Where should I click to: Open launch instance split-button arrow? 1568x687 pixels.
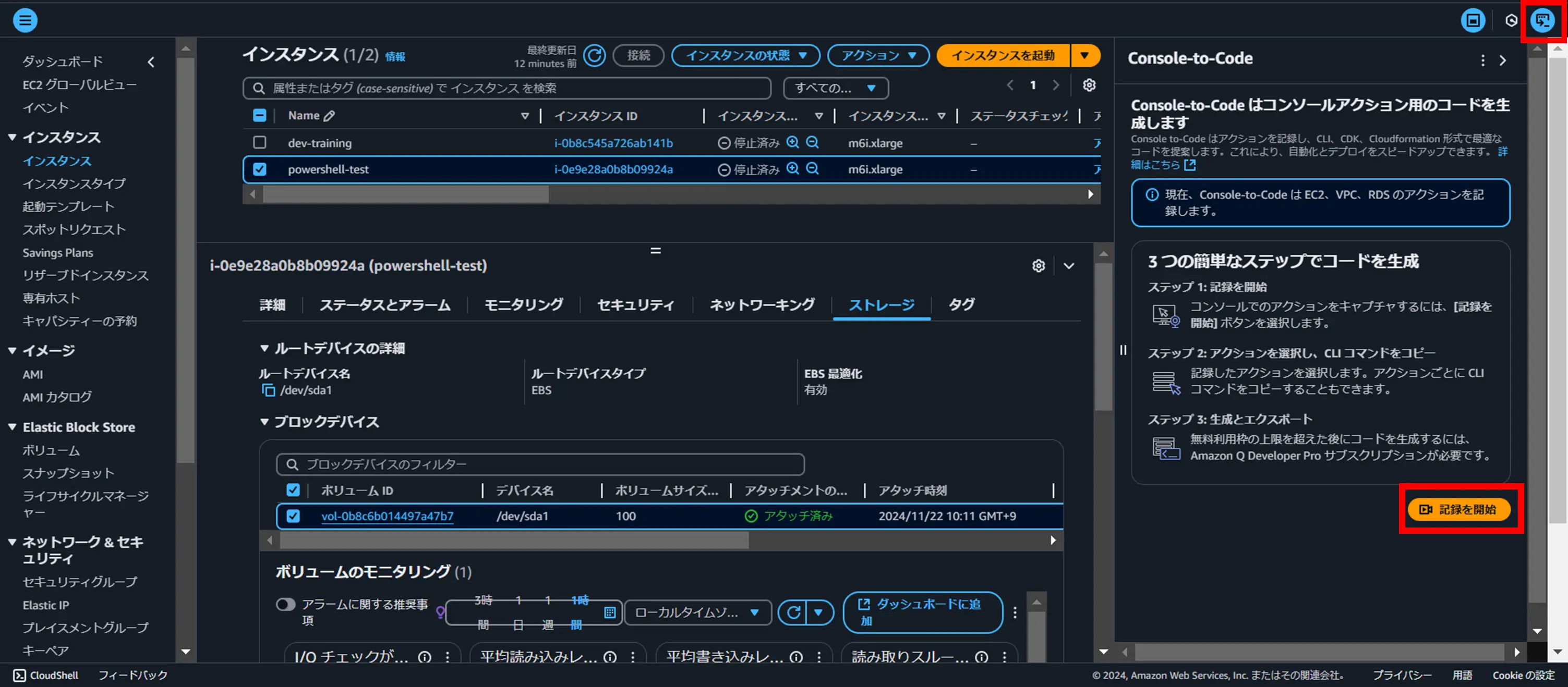coord(1084,55)
